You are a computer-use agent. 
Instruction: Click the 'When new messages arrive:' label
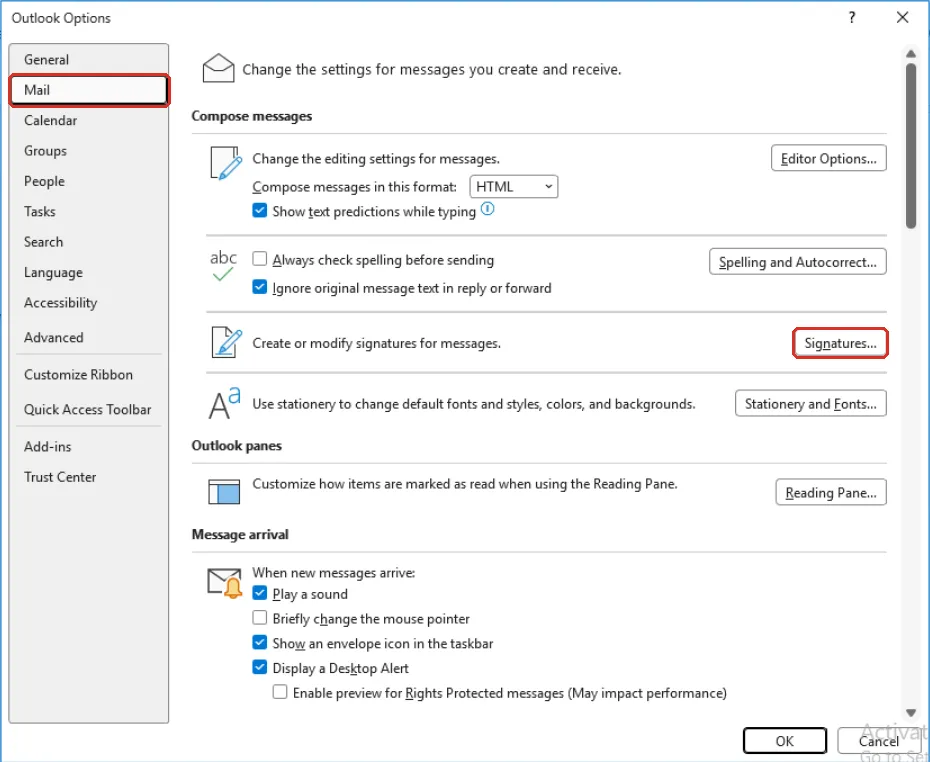tap(333, 572)
